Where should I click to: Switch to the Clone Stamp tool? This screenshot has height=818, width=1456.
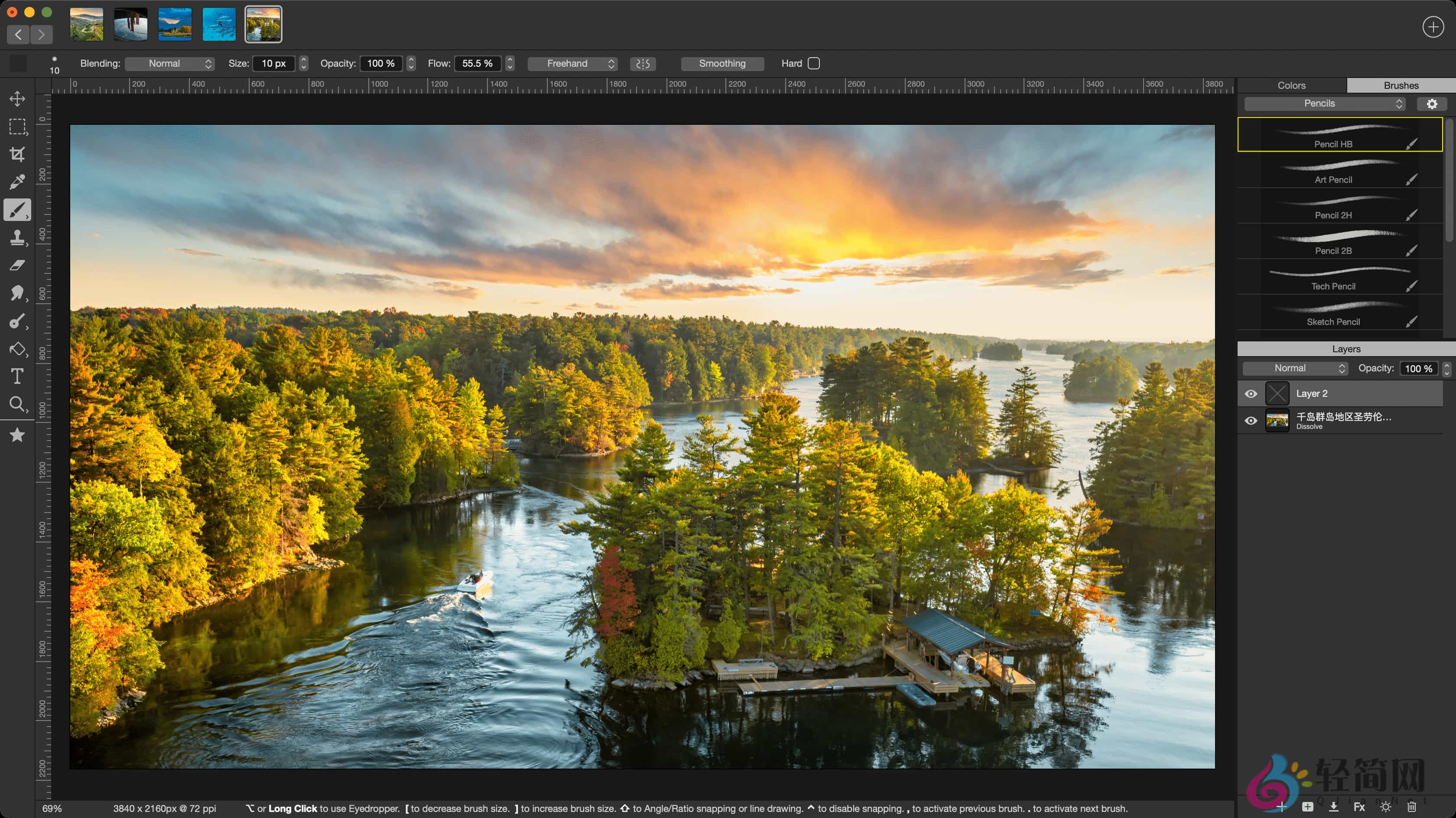pos(17,237)
